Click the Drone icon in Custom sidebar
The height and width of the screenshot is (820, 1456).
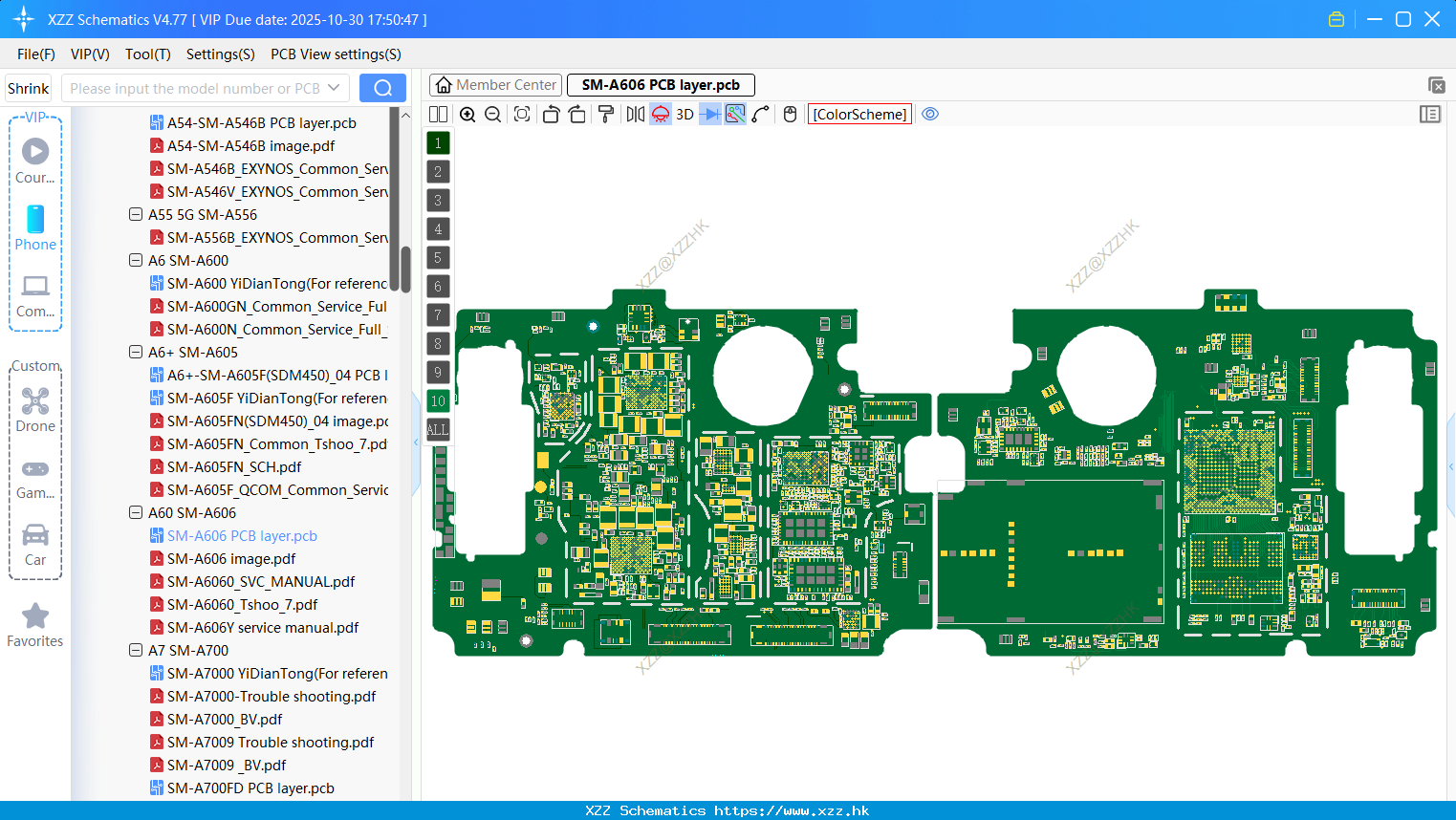(35, 401)
